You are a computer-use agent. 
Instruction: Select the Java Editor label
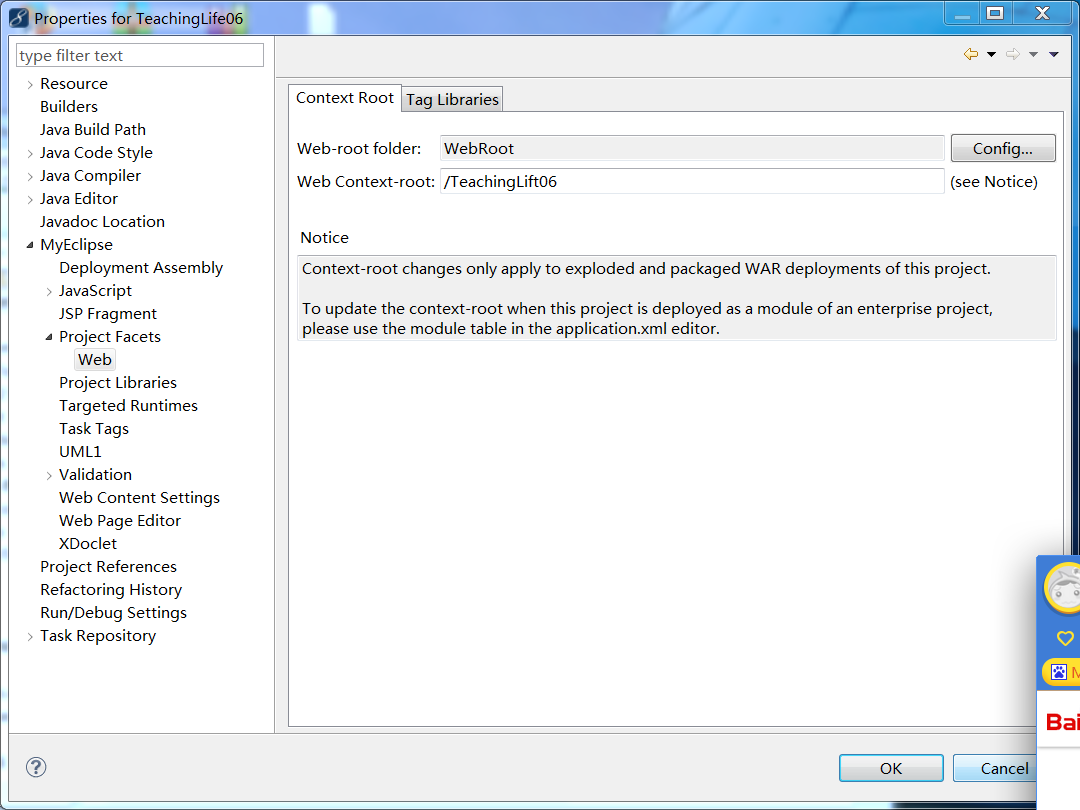79,199
